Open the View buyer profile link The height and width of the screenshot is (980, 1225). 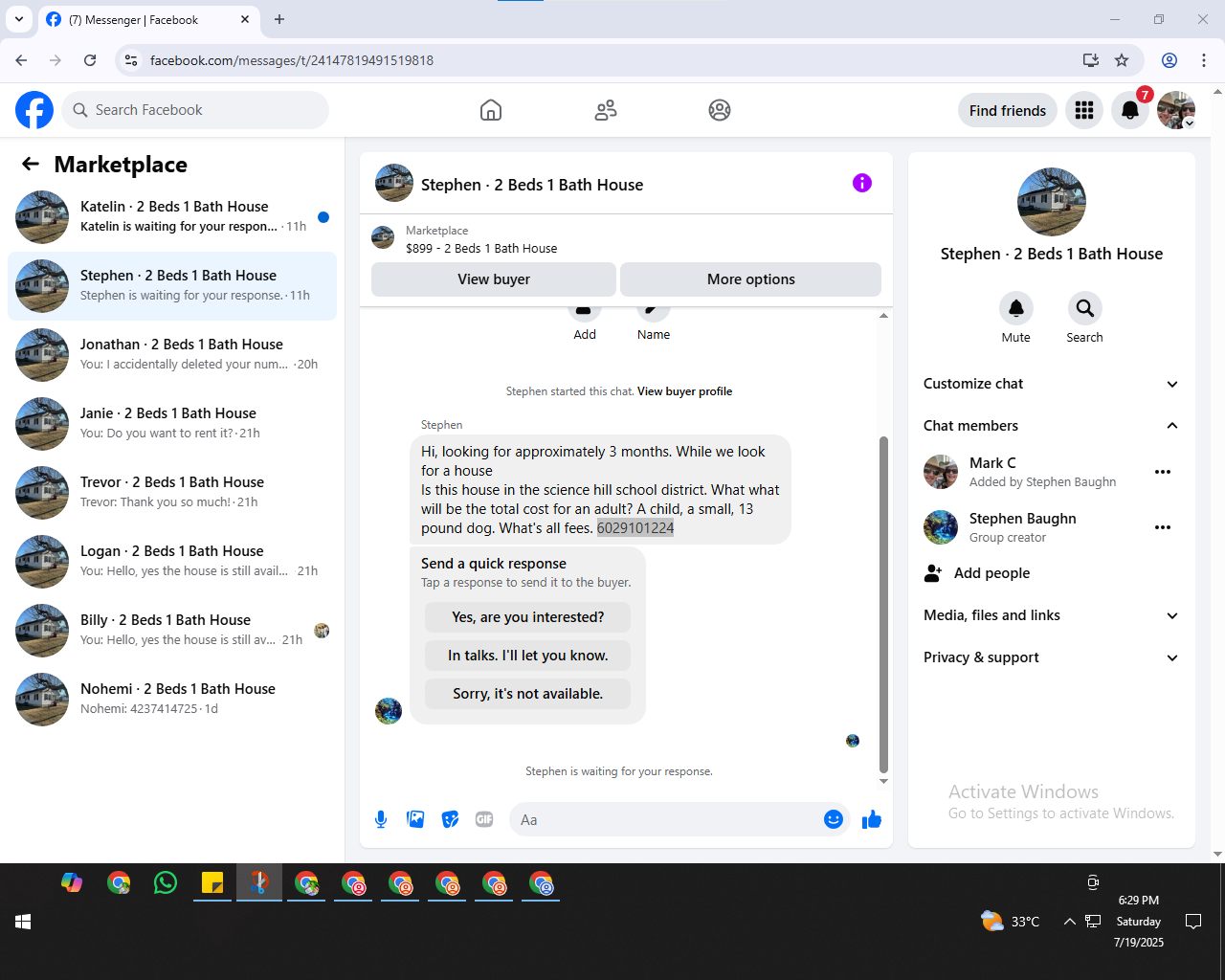click(685, 391)
